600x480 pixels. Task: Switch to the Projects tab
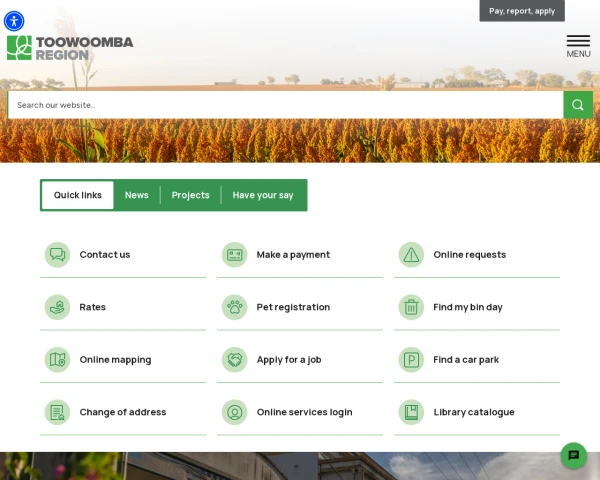tap(191, 195)
